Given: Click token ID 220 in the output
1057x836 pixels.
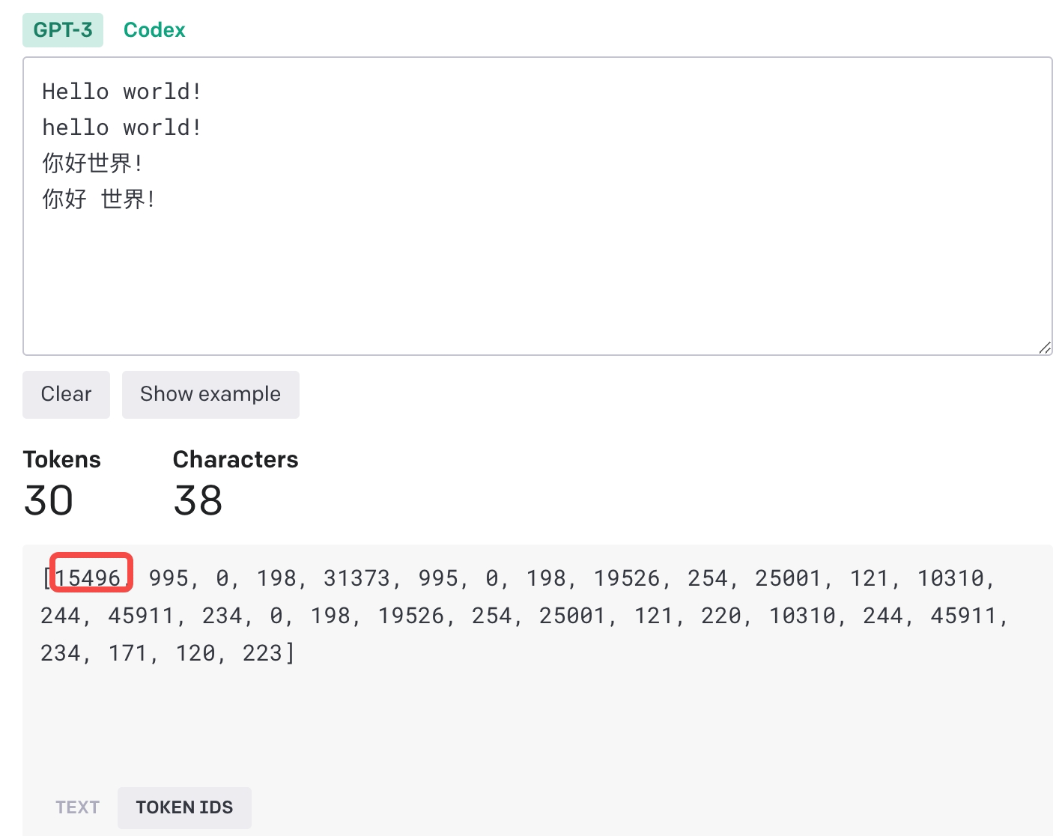Looking at the screenshot, I should [x=720, y=616].
